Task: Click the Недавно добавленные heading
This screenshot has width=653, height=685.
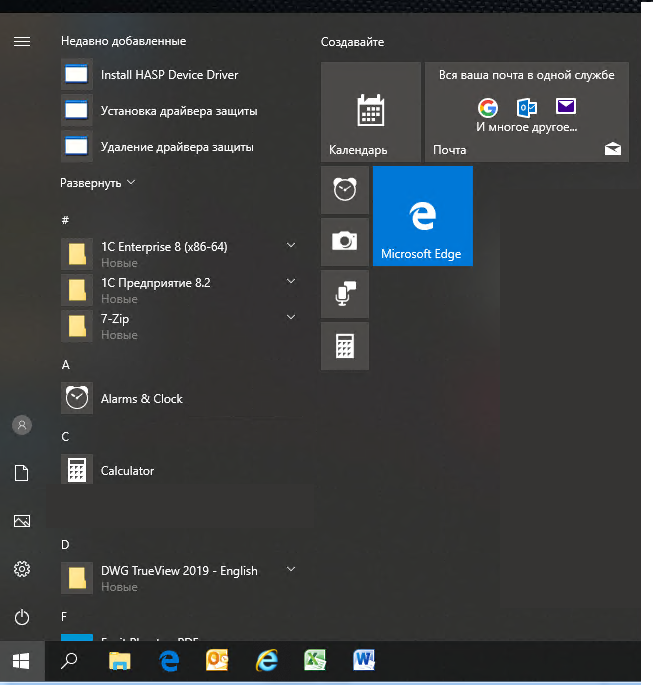Action: click(124, 41)
